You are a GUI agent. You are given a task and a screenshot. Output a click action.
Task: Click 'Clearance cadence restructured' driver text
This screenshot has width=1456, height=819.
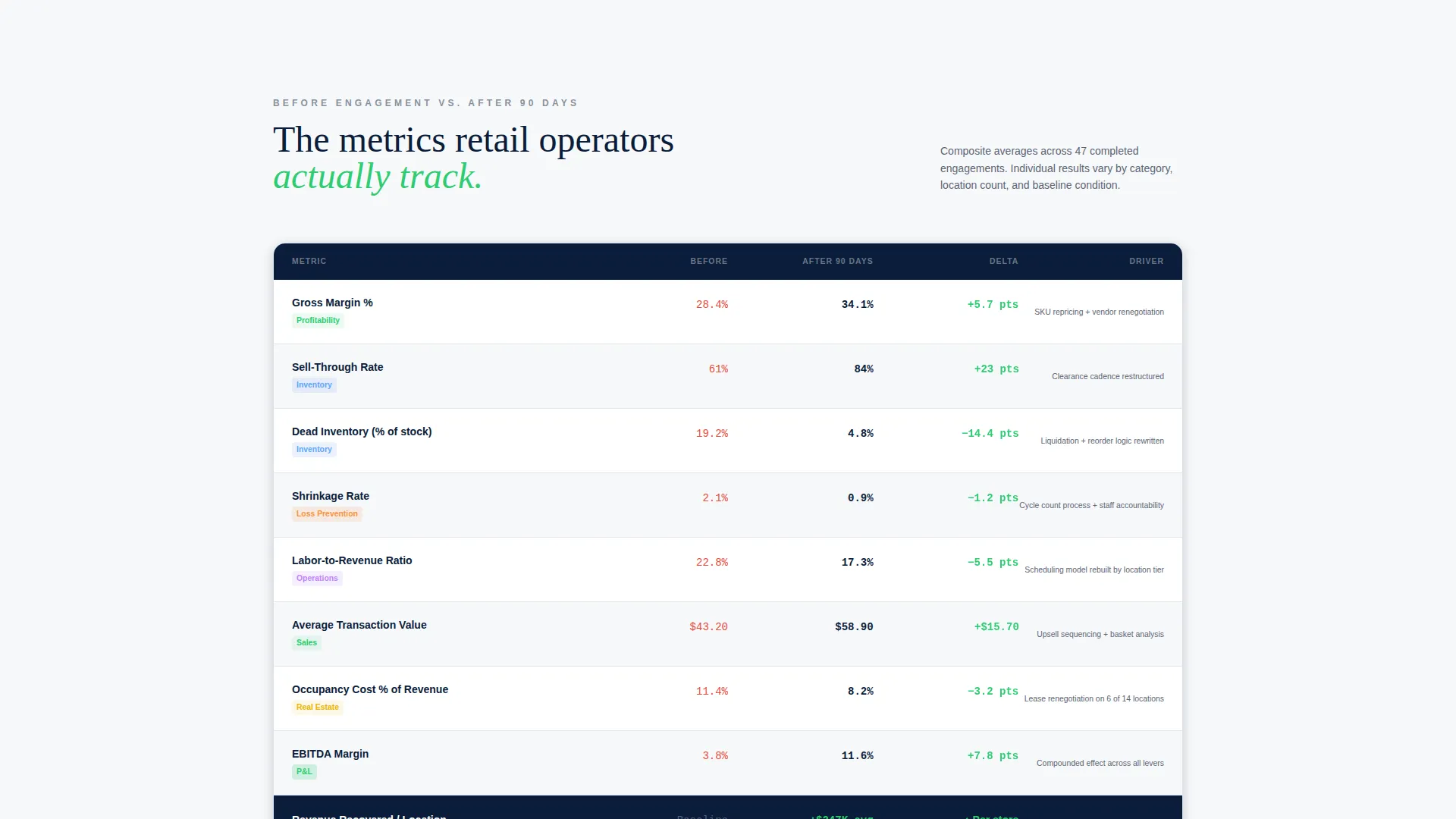pos(1107,376)
